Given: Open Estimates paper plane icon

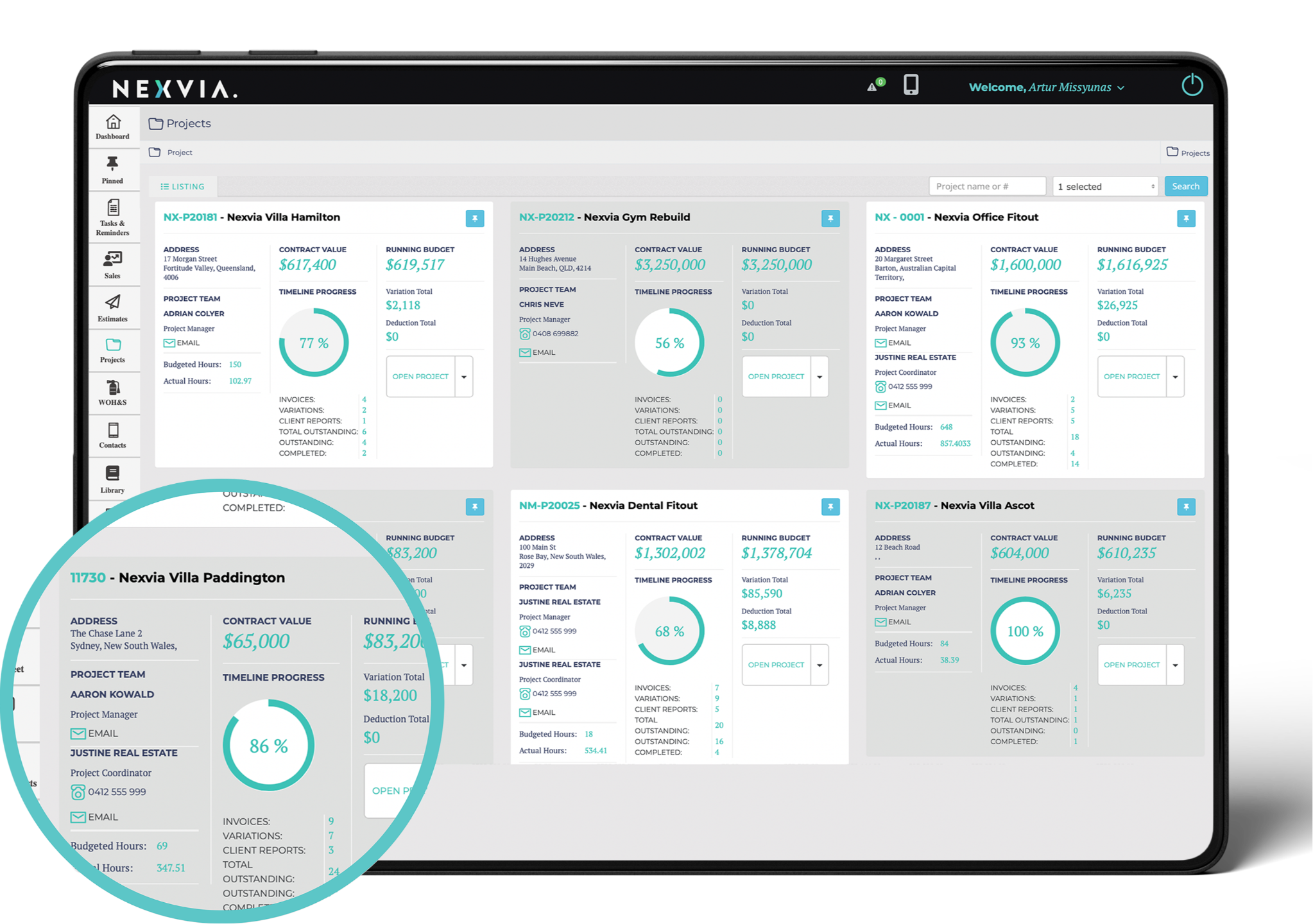Looking at the screenshot, I should click(112, 307).
